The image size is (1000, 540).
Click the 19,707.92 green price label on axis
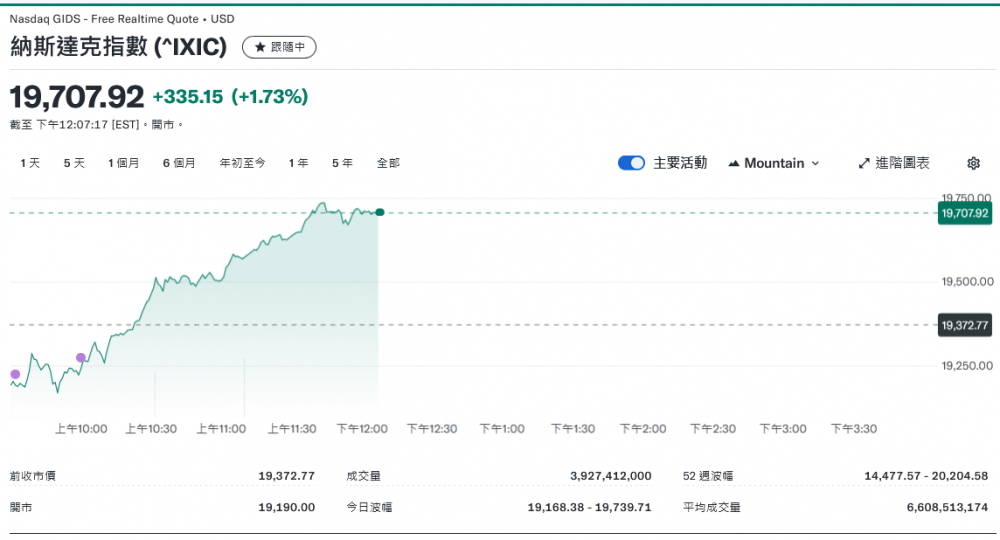point(964,213)
